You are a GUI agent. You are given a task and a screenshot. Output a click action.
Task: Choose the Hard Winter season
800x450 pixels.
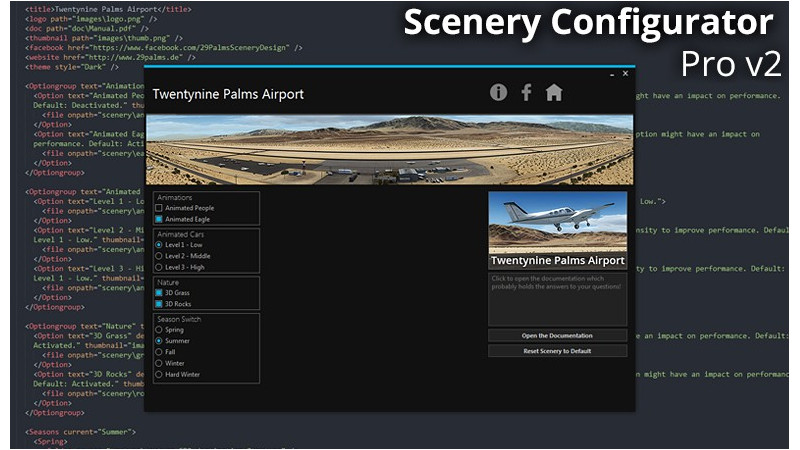(159, 374)
